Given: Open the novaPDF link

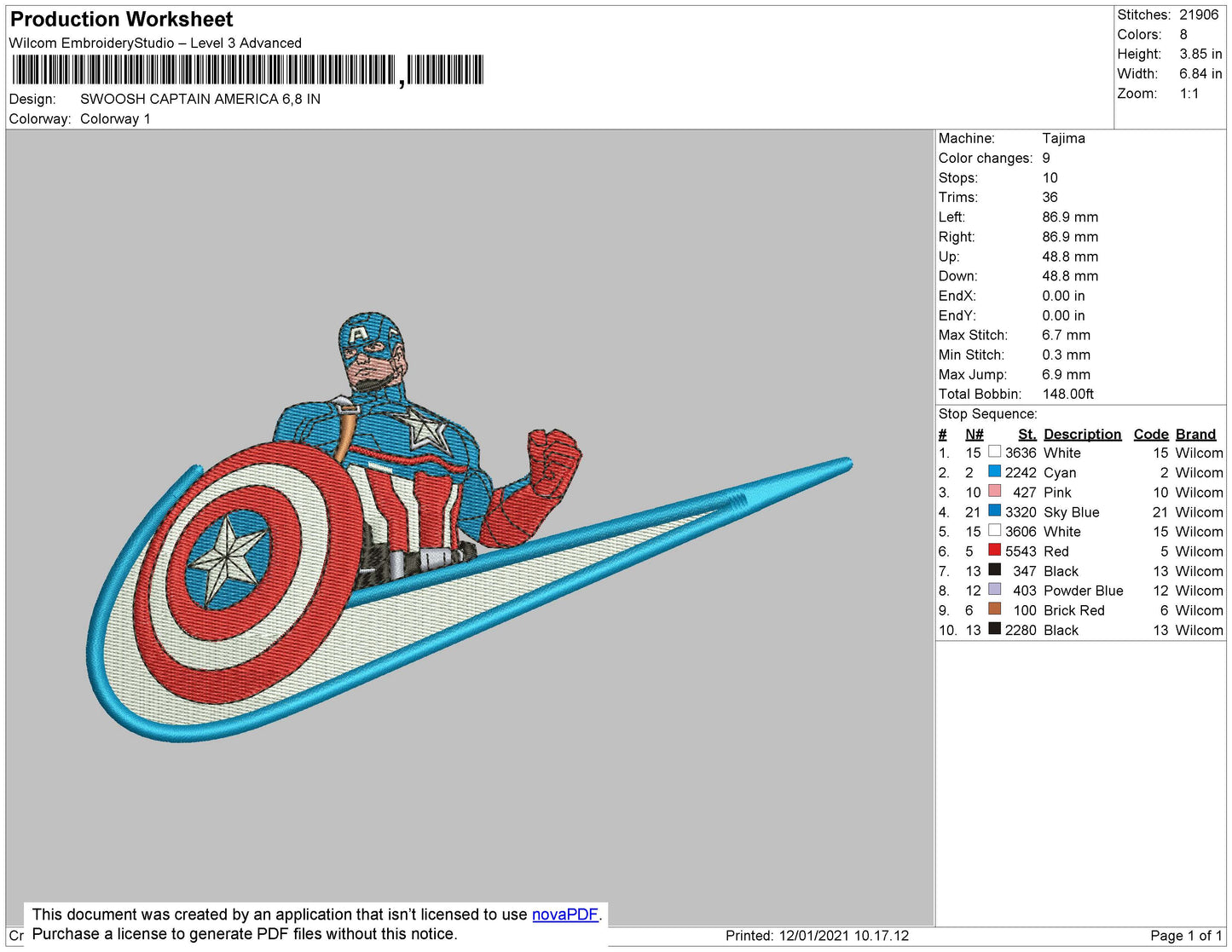Looking at the screenshot, I should click(x=564, y=914).
